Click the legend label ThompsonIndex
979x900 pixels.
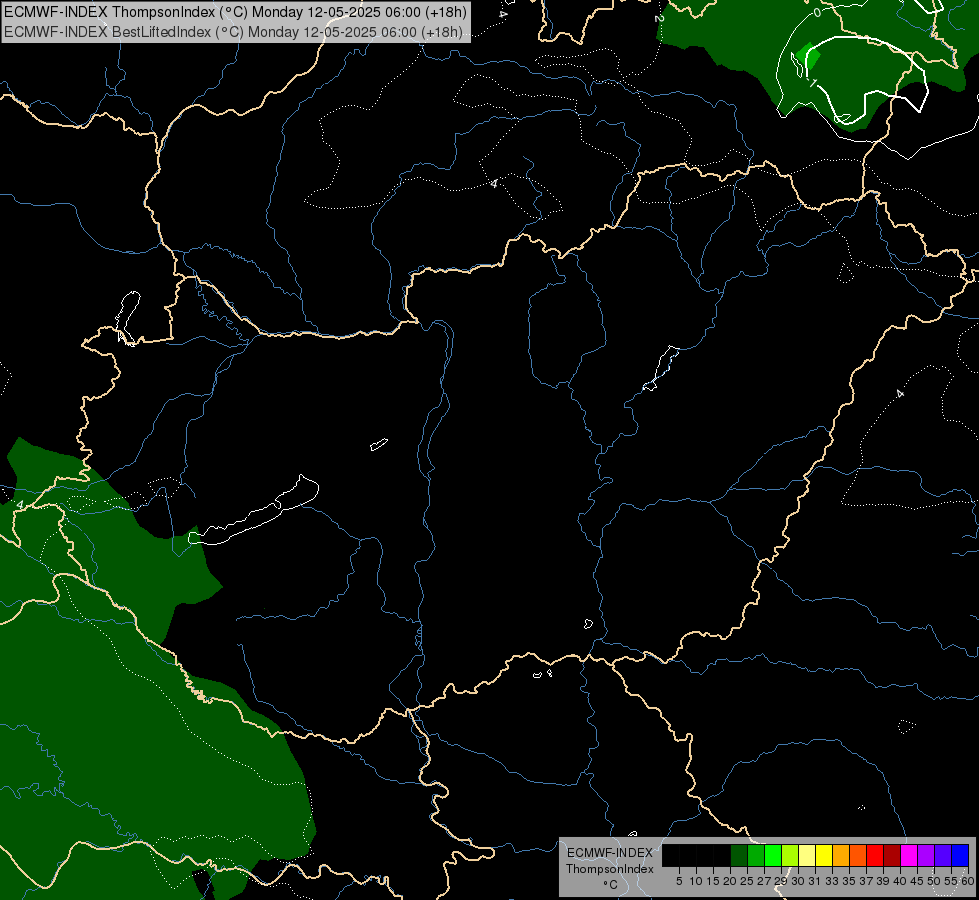pyautogui.click(x=610, y=869)
